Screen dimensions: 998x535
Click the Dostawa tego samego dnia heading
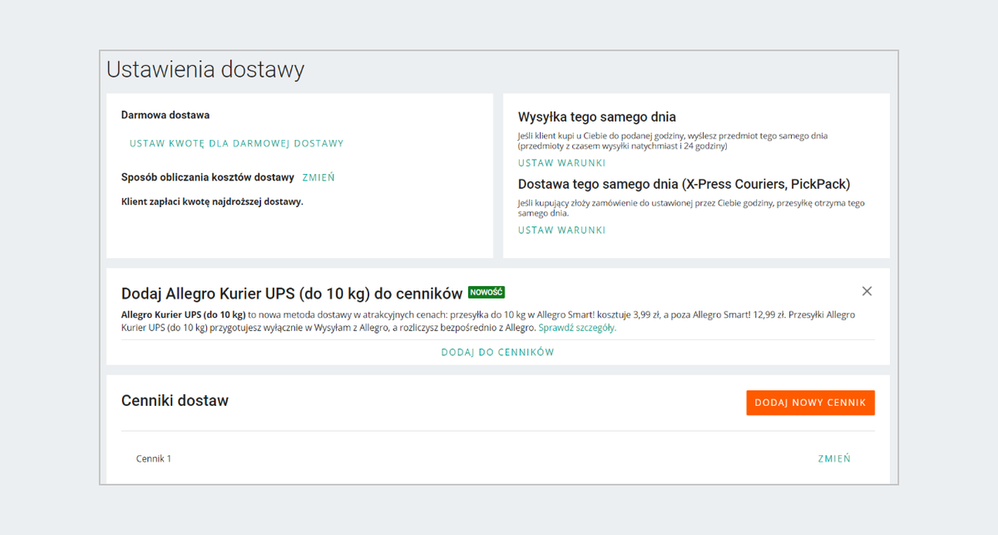click(x=684, y=184)
